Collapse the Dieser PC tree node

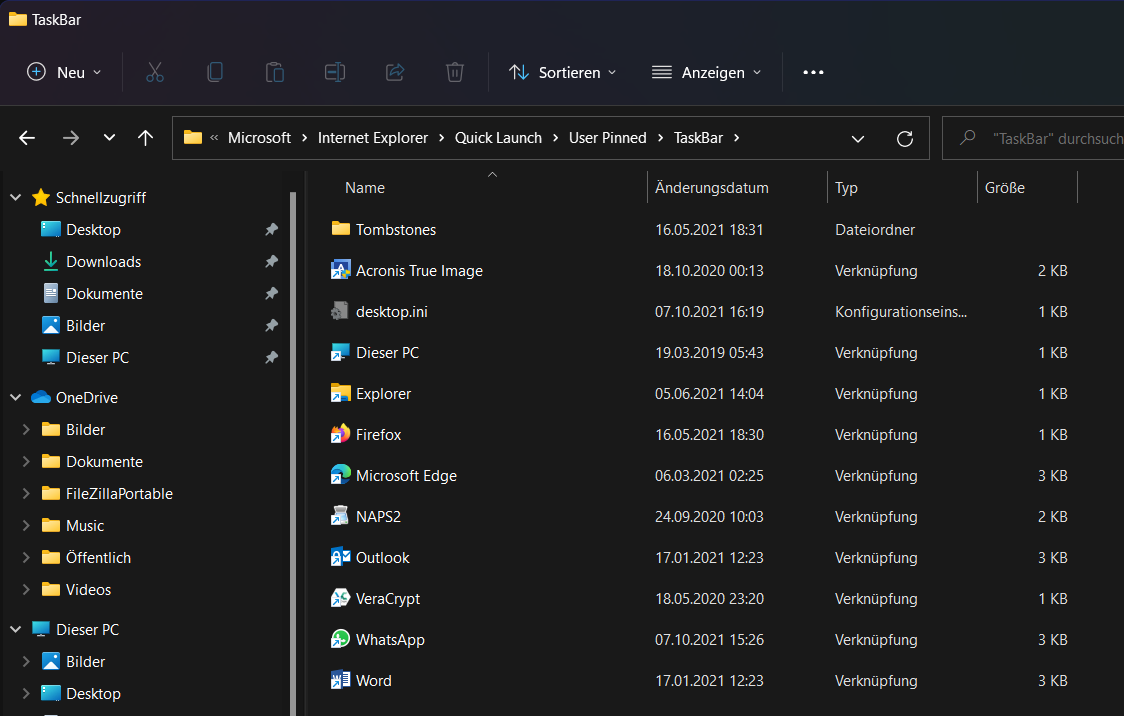(x=16, y=629)
